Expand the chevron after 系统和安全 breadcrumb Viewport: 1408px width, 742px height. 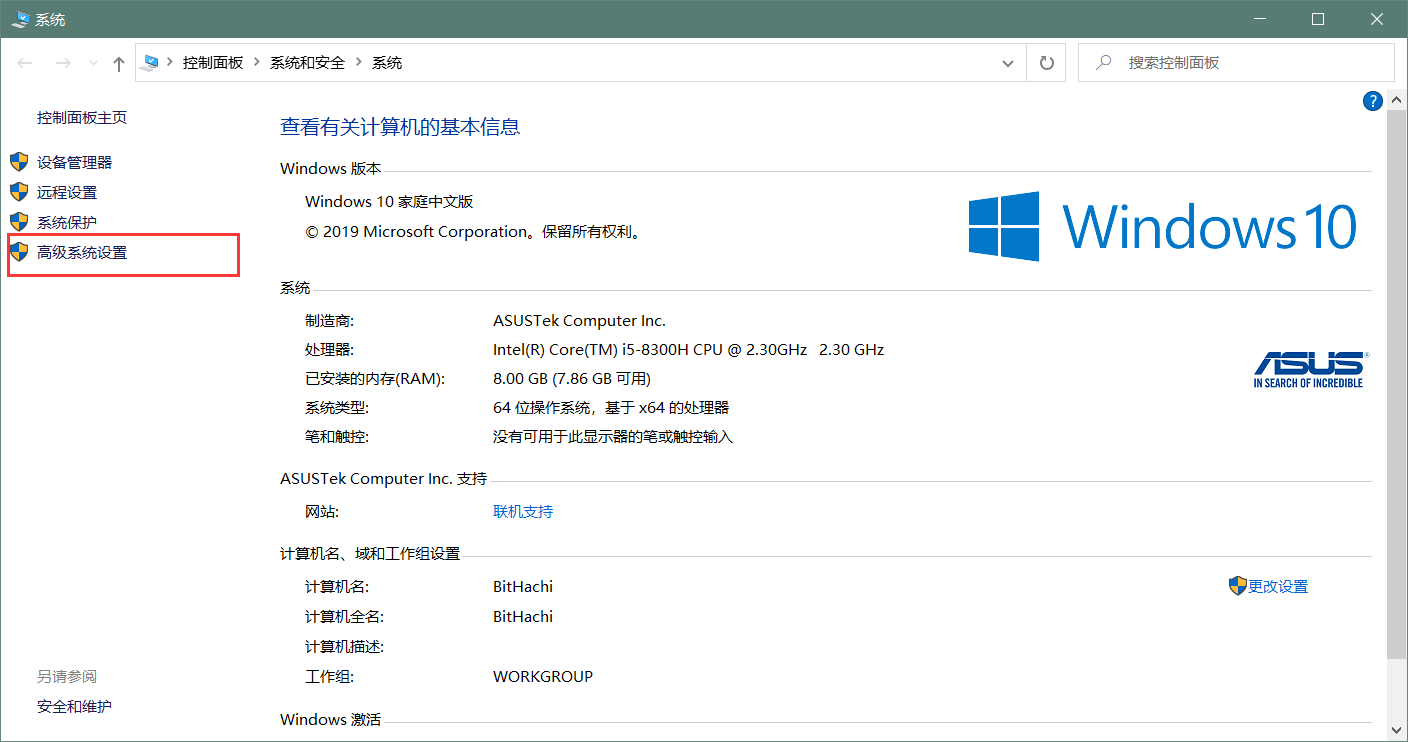[359, 62]
